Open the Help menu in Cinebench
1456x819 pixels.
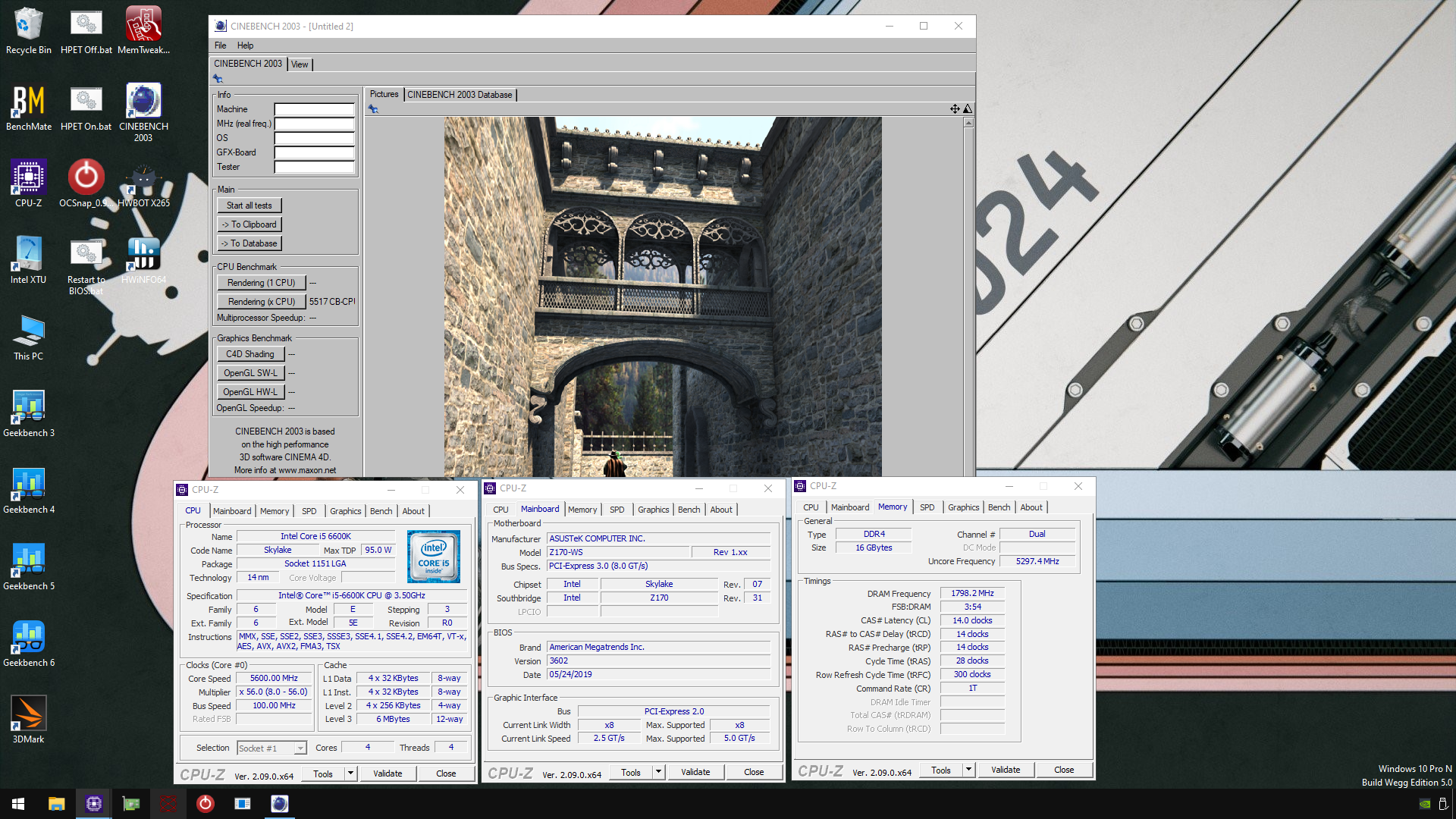[245, 45]
